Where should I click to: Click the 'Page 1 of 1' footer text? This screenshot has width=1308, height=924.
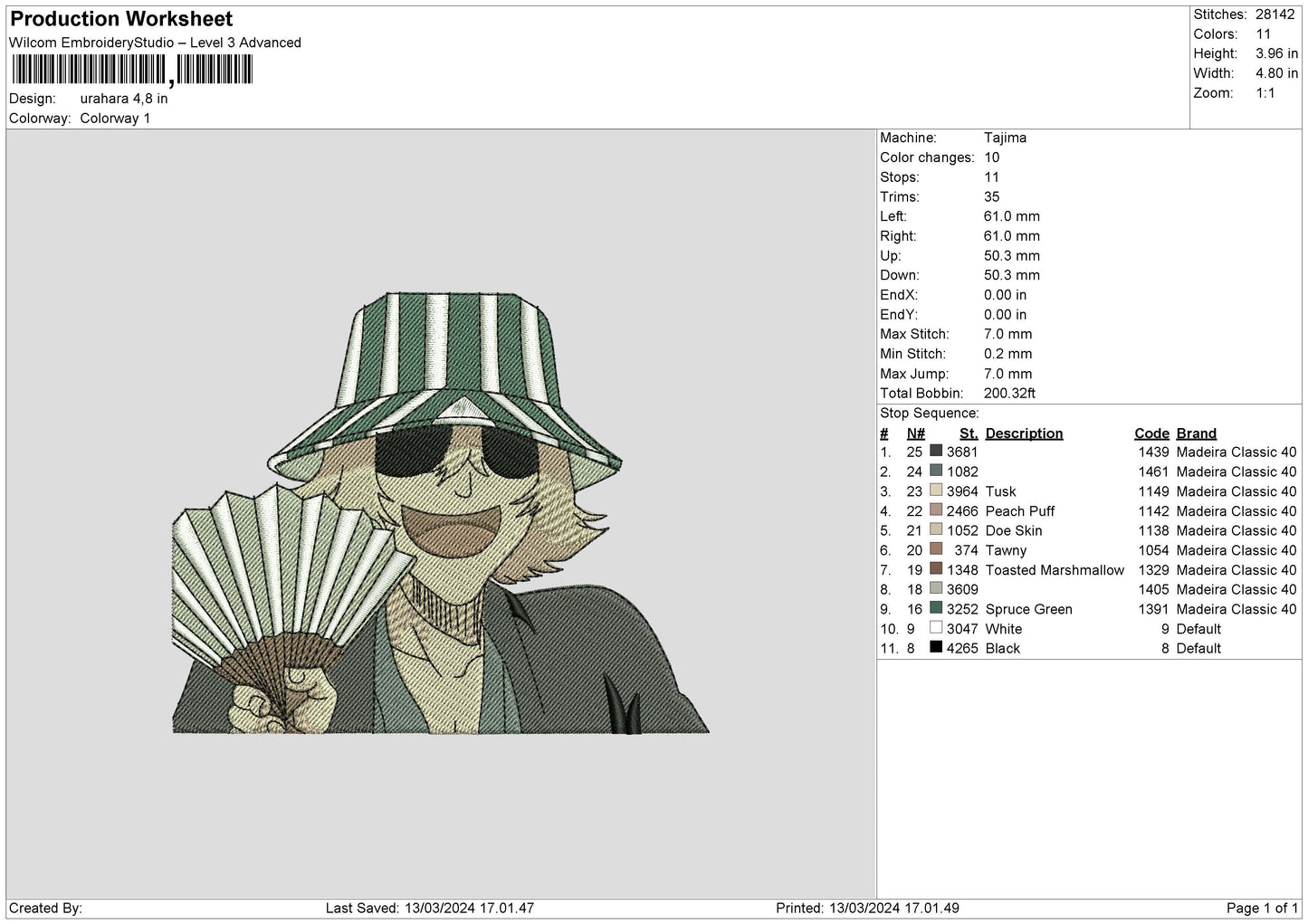point(1262,908)
